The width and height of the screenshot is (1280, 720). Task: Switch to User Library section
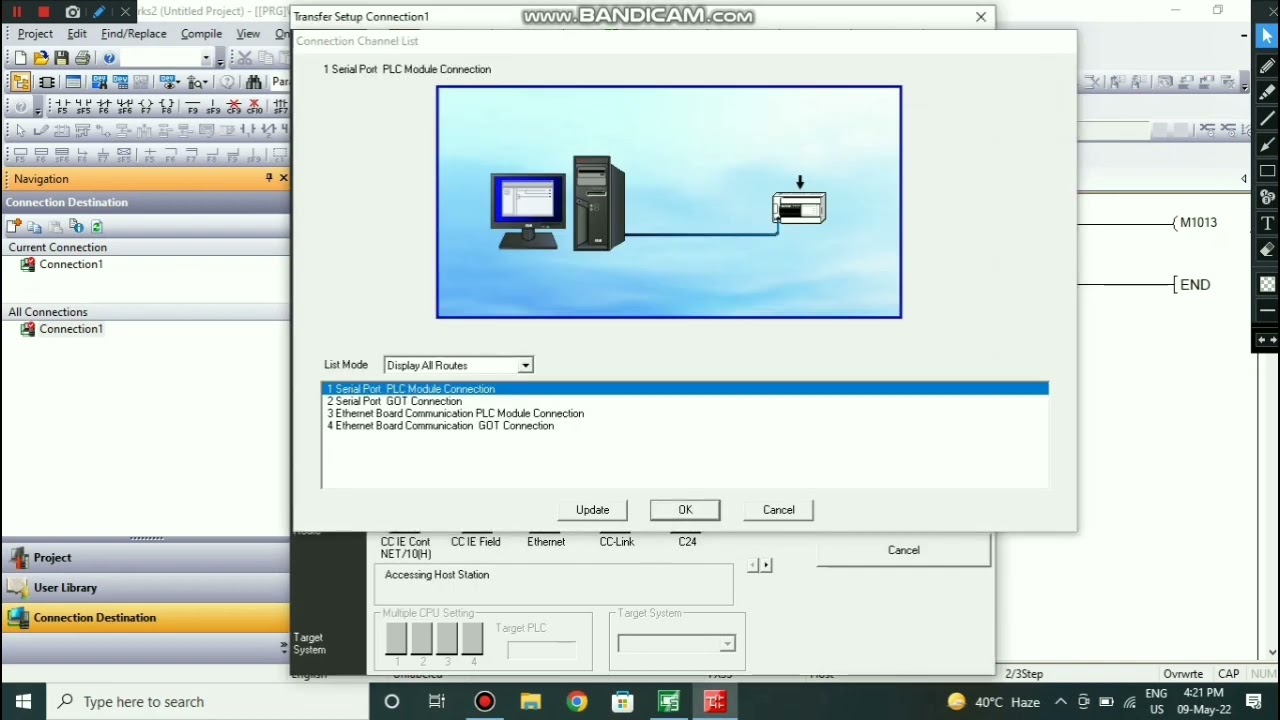[146, 588]
